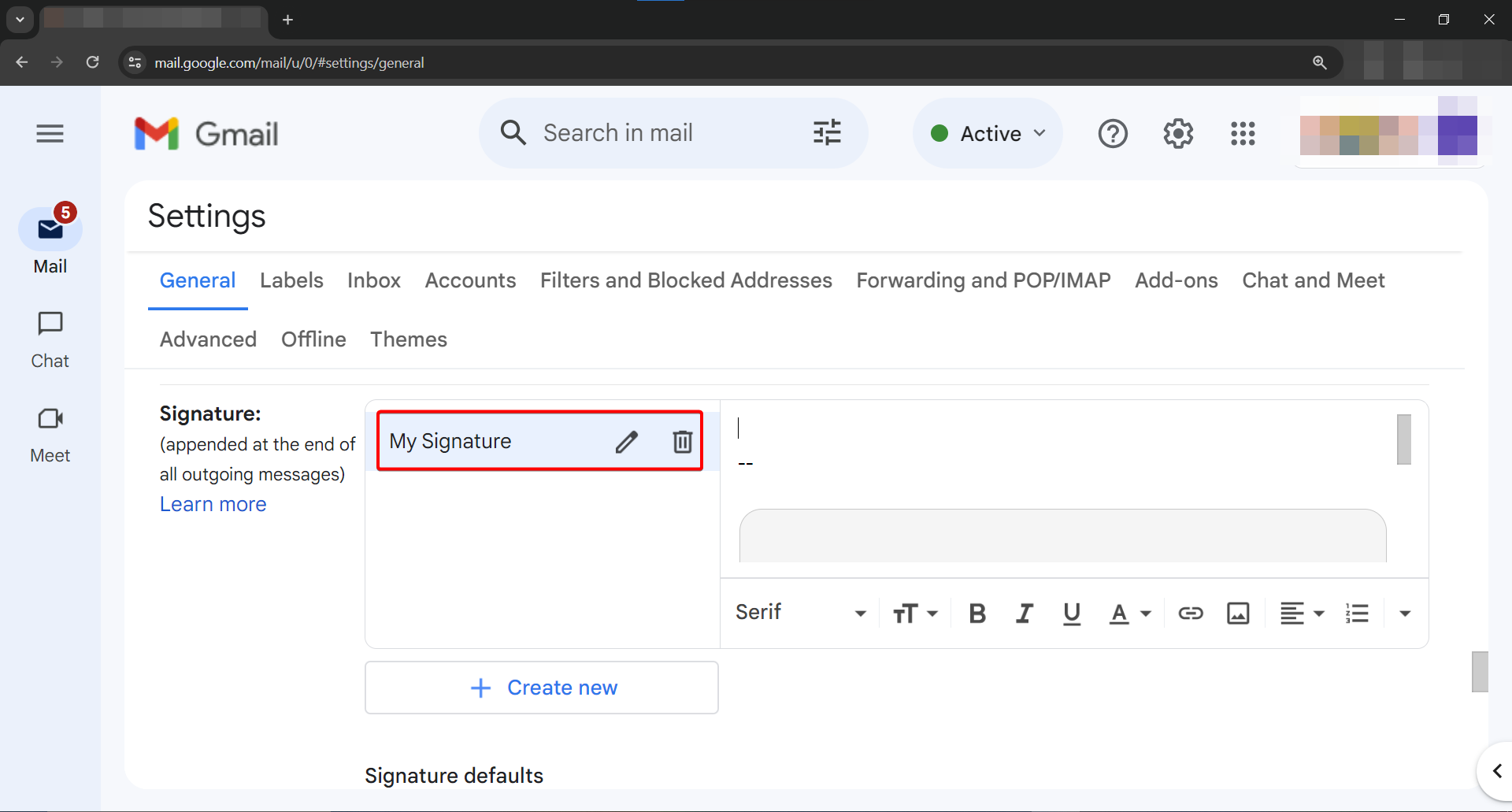This screenshot has height=812, width=1512.
Task: Delete My Signature using the trash icon
Action: coord(682,442)
